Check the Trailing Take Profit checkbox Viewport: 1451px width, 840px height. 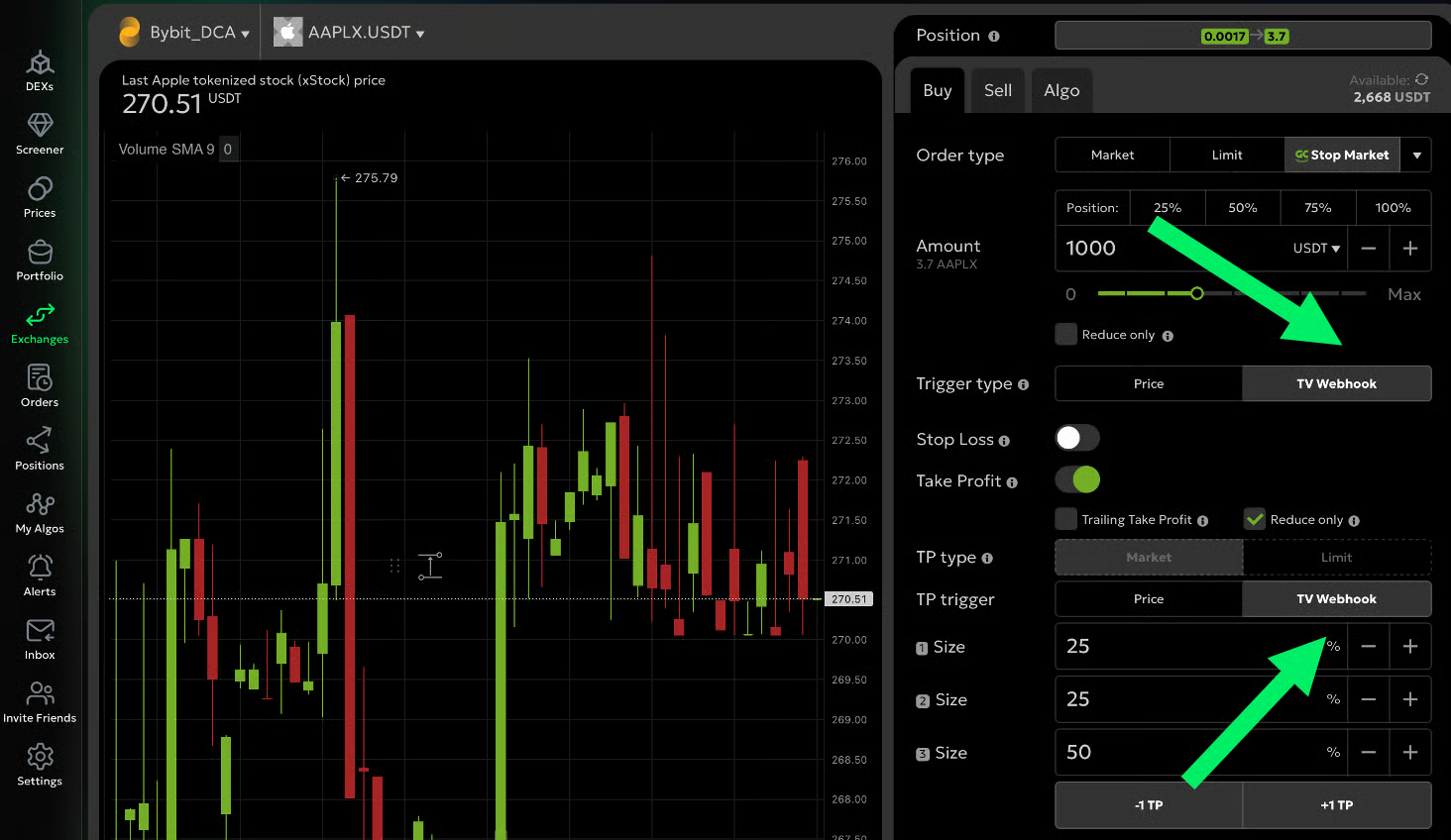1066,519
